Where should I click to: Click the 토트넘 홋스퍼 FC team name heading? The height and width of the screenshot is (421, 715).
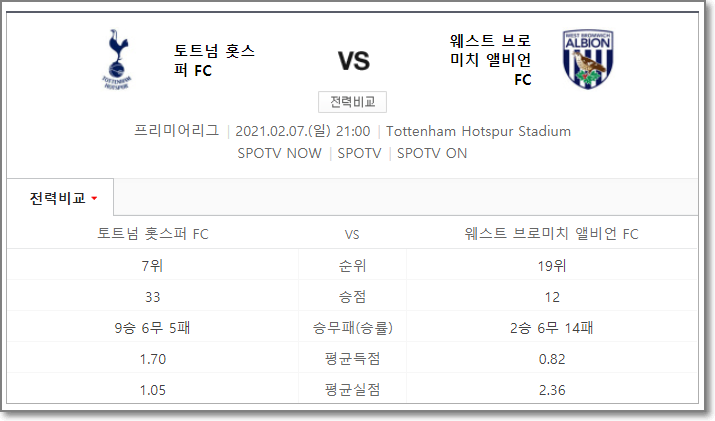tap(214, 60)
